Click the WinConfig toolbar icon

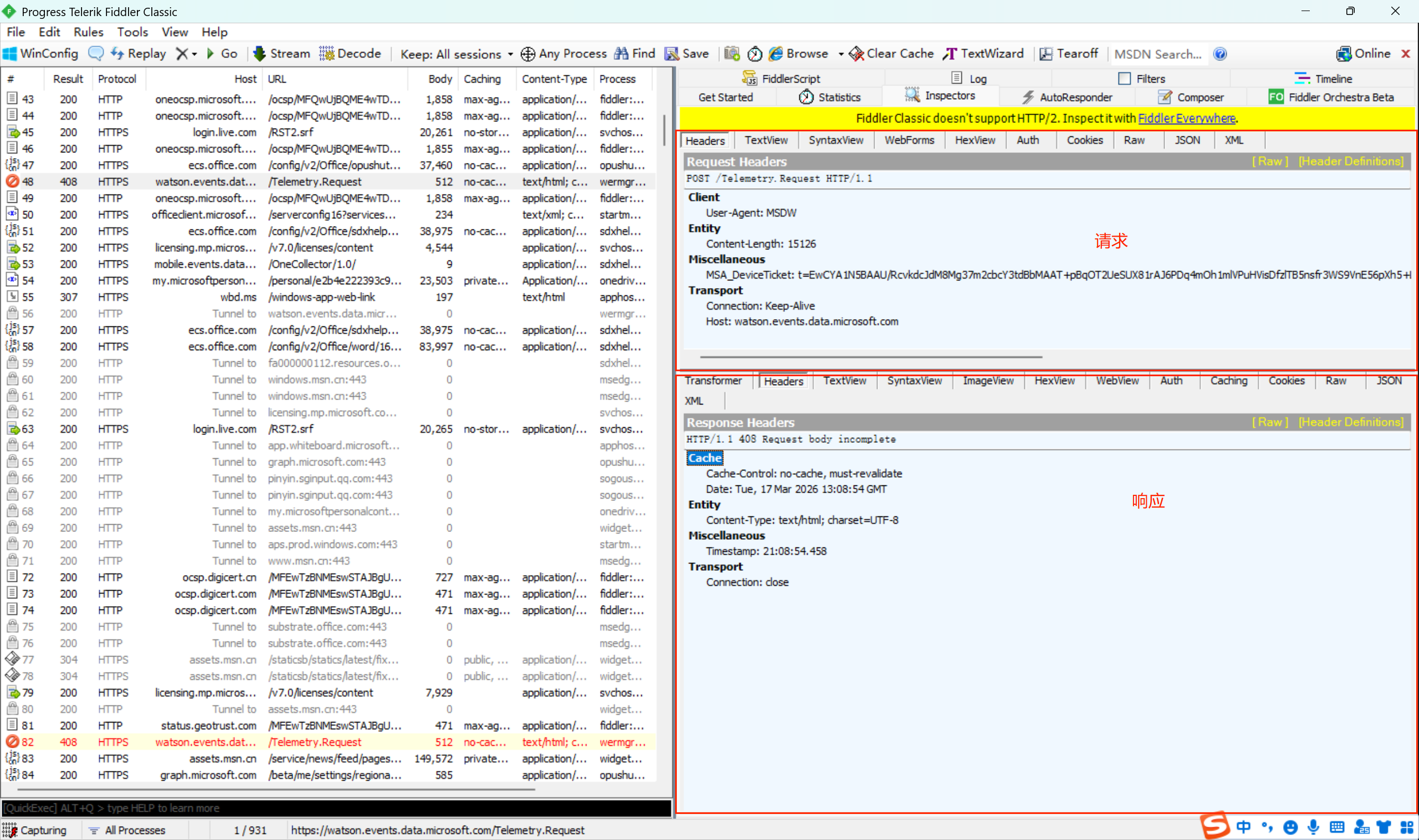pyautogui.click(x=10, y=54)
